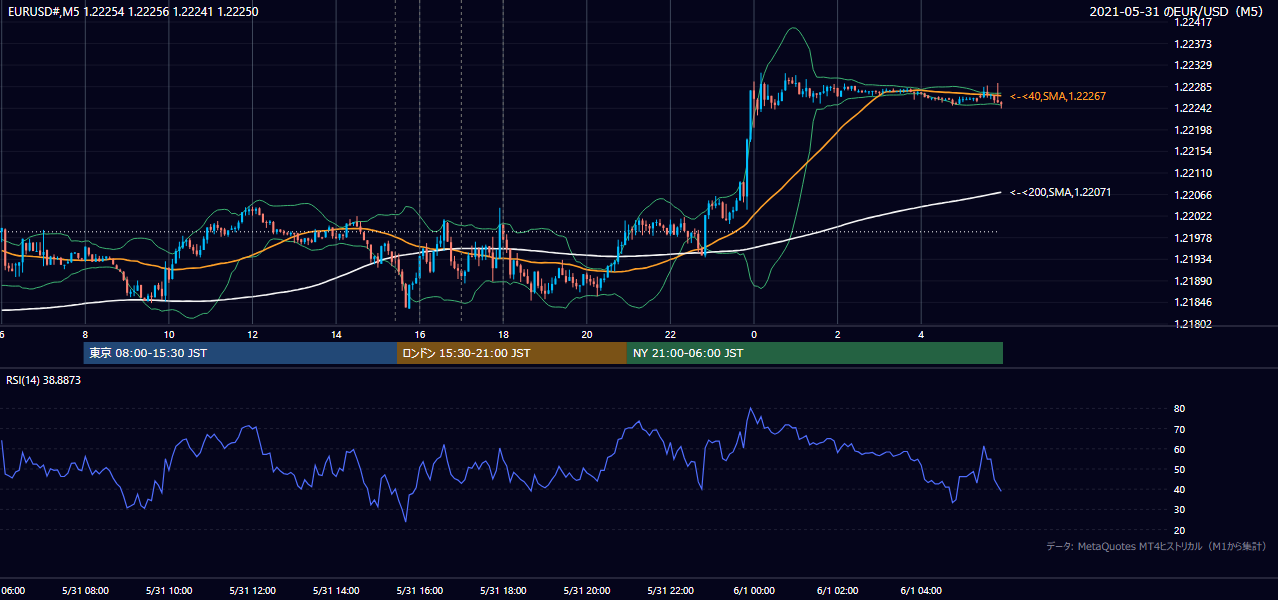Viewport: 1278px width, 600px height.
Task: Select the NY 21:00-06:00 JST session bar
Action: [x=814, y=353]
